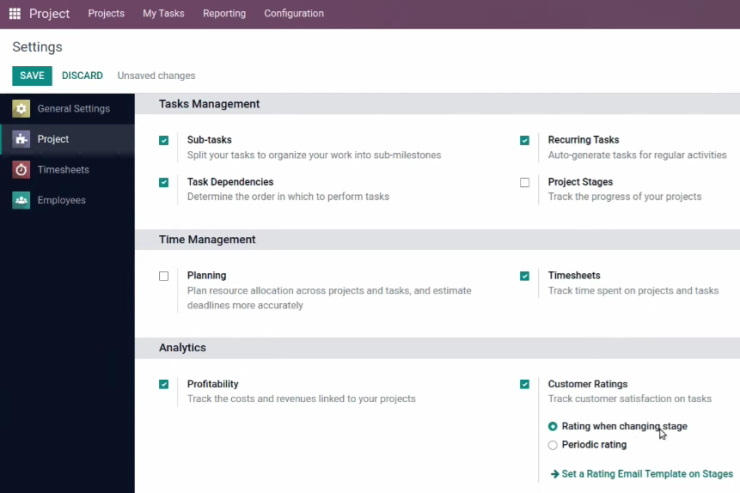740x493 pixels.
Task: Click the General Settings gear icon
Action: click(x=21, y=109)
